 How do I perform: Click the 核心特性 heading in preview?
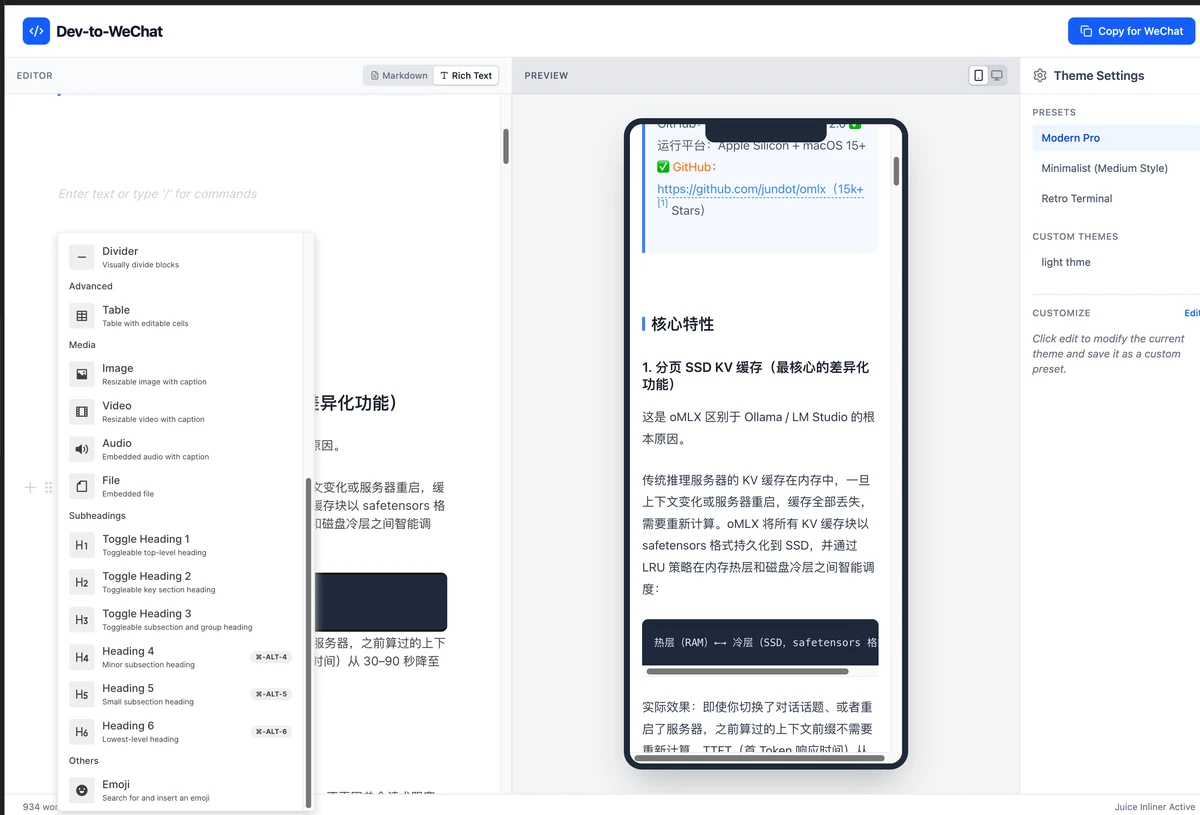[682, 324]
